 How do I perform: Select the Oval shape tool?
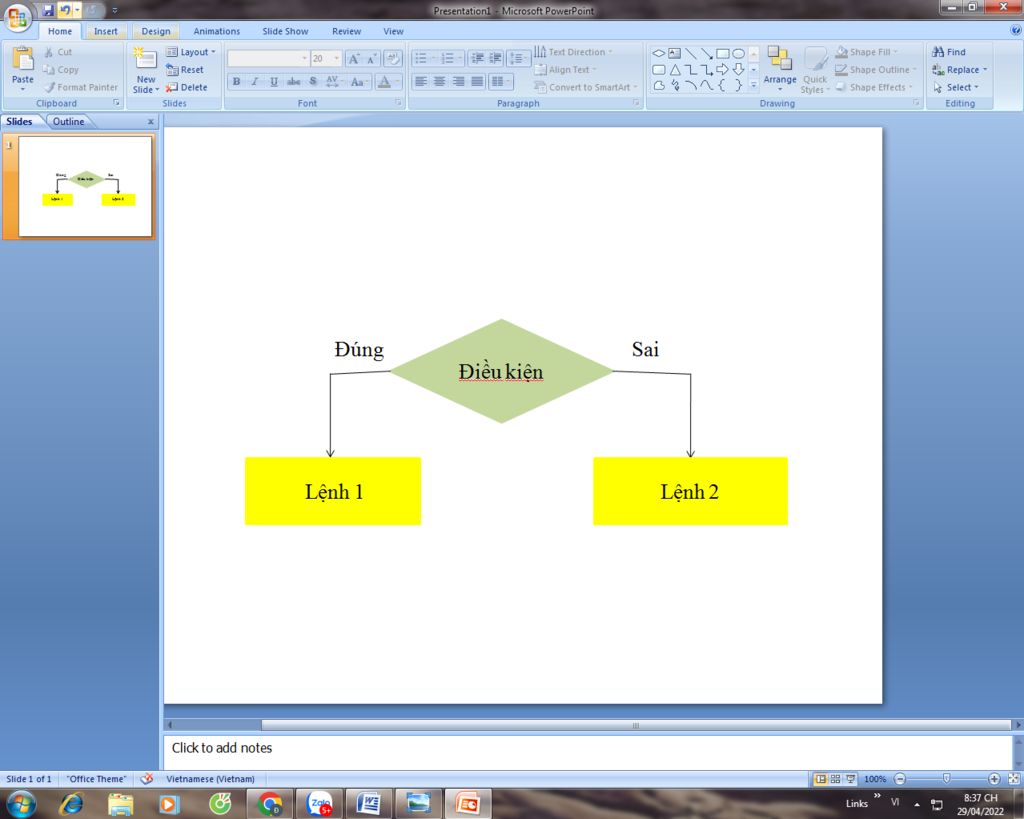click(x=738, y=54)
